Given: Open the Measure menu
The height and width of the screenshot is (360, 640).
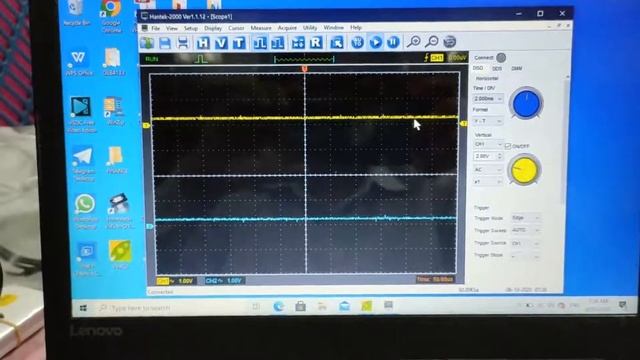Looking at the screenshot, I should (x=261, y=28).
